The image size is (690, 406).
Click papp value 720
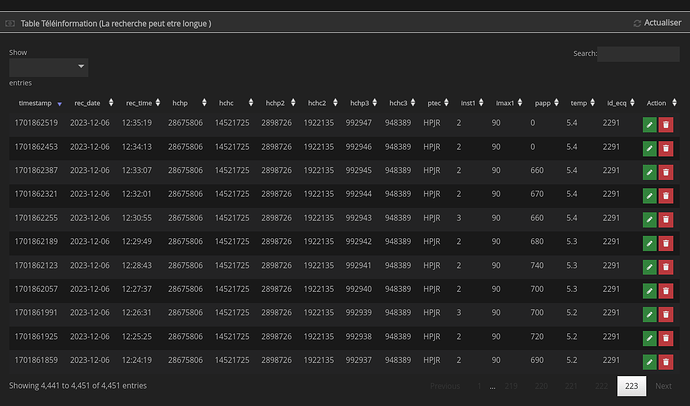(x=537, y=337)
